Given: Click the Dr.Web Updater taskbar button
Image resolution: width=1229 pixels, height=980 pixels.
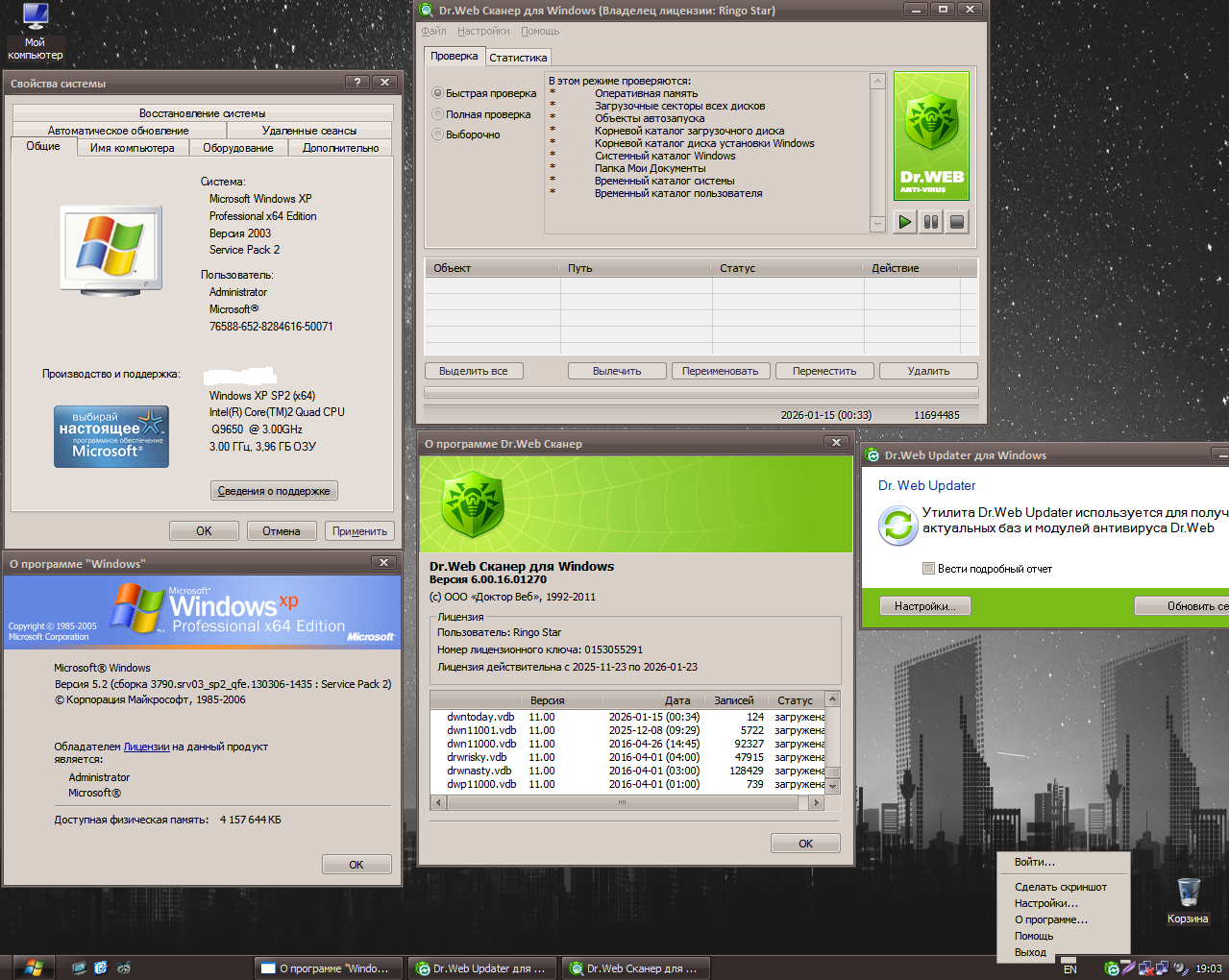Looking at the screenshot, I should pyautogui.click(x=480, y=968).
